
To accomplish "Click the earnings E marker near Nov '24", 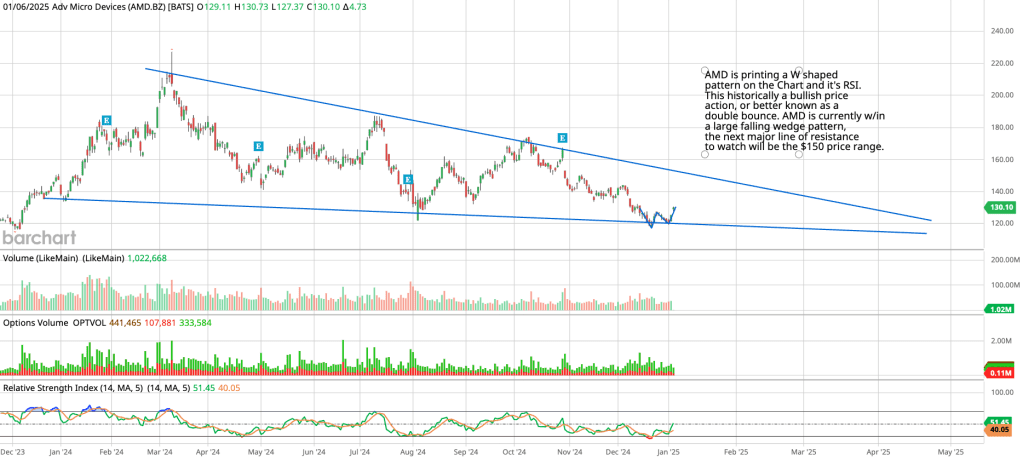I will click(x=562, y=138).
